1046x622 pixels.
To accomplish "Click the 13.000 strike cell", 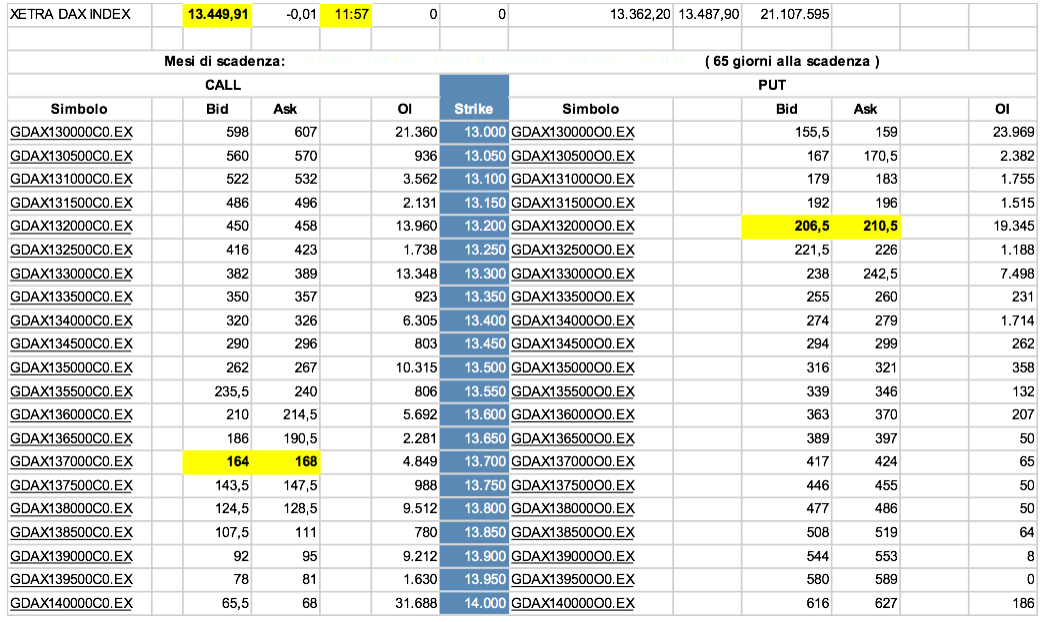I will point(474,132).
